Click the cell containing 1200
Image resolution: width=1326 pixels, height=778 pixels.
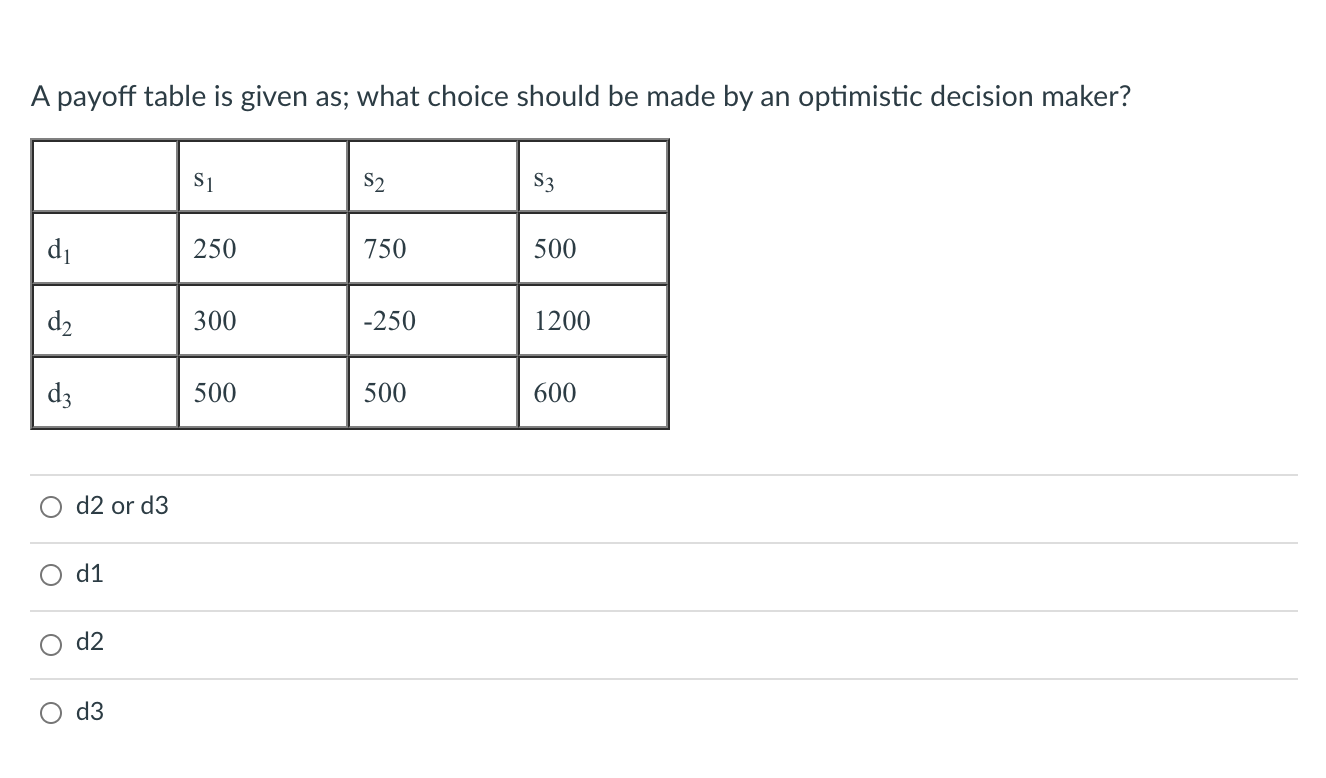[x=592, y=320]
